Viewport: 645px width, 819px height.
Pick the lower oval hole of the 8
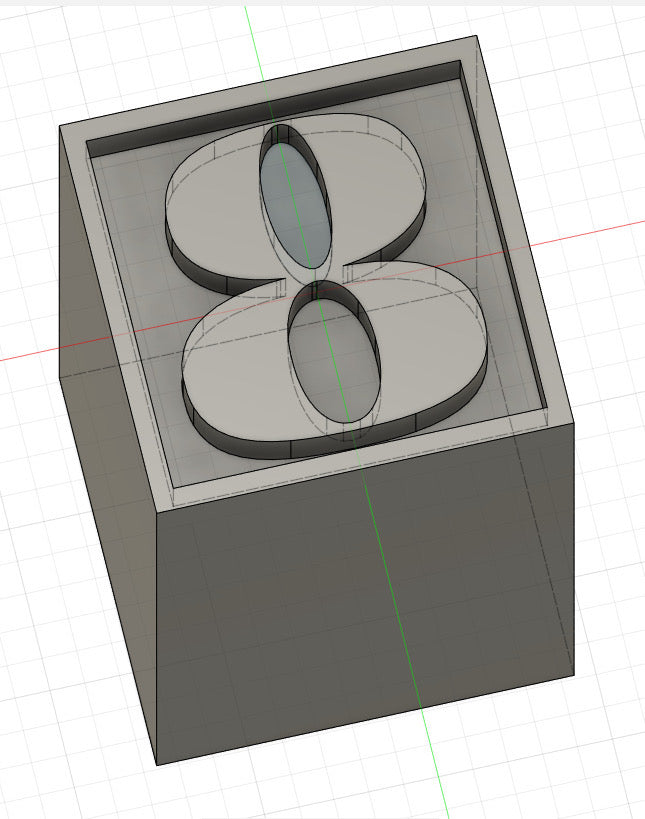point(335,358)
